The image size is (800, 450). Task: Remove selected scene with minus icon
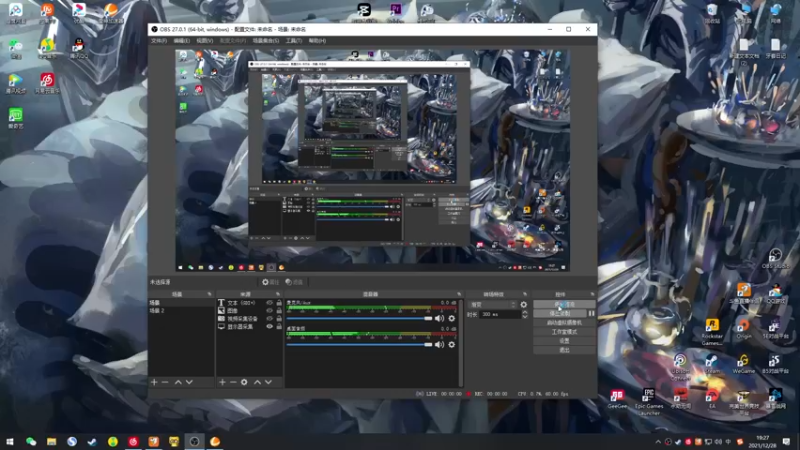click(x=165, y=382)
